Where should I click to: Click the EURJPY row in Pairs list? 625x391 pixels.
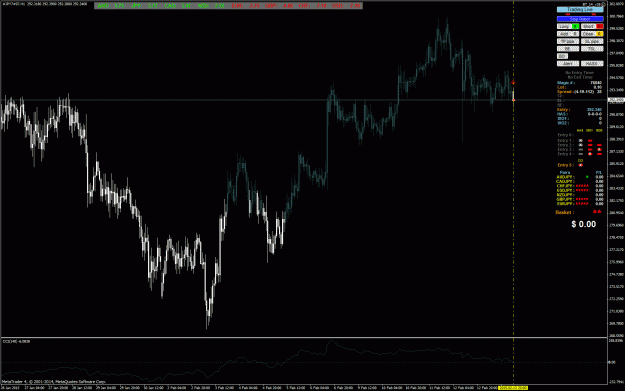[x=580, y=203]
